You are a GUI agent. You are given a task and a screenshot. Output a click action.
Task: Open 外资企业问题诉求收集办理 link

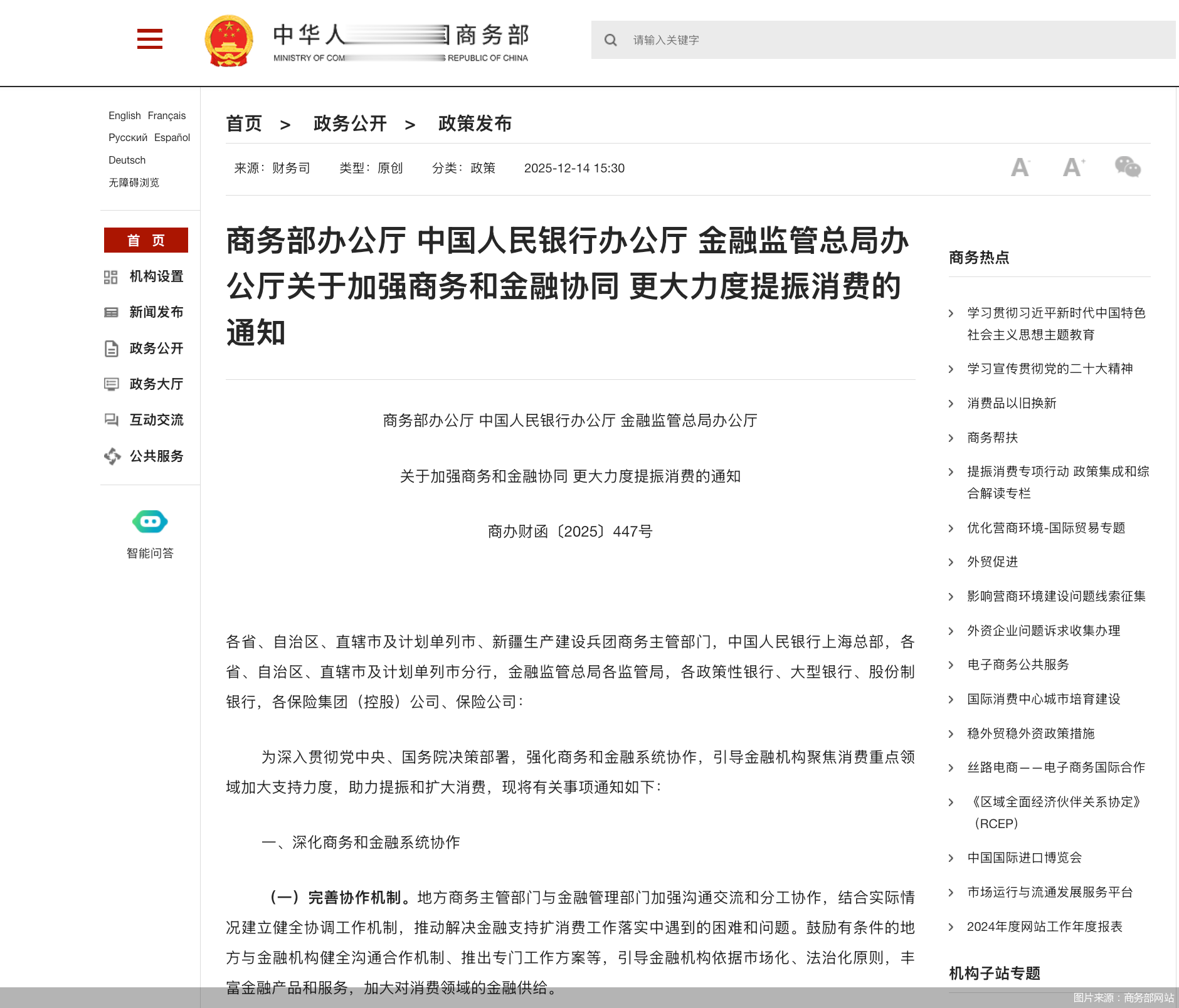[x=1044, y=631]
